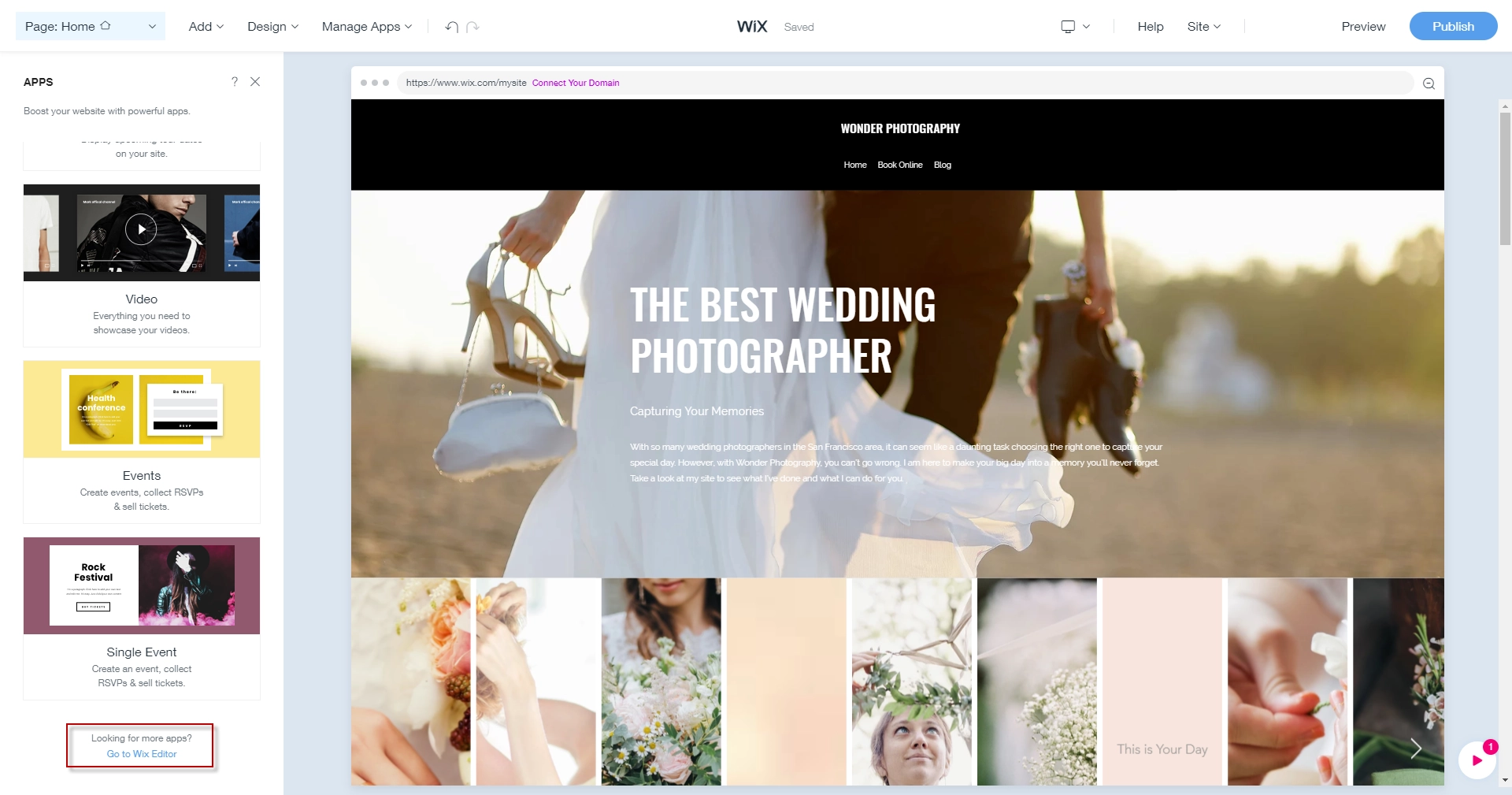
Task: Click the home icon beside Page: Home
Action: click(x=106, y=26)
